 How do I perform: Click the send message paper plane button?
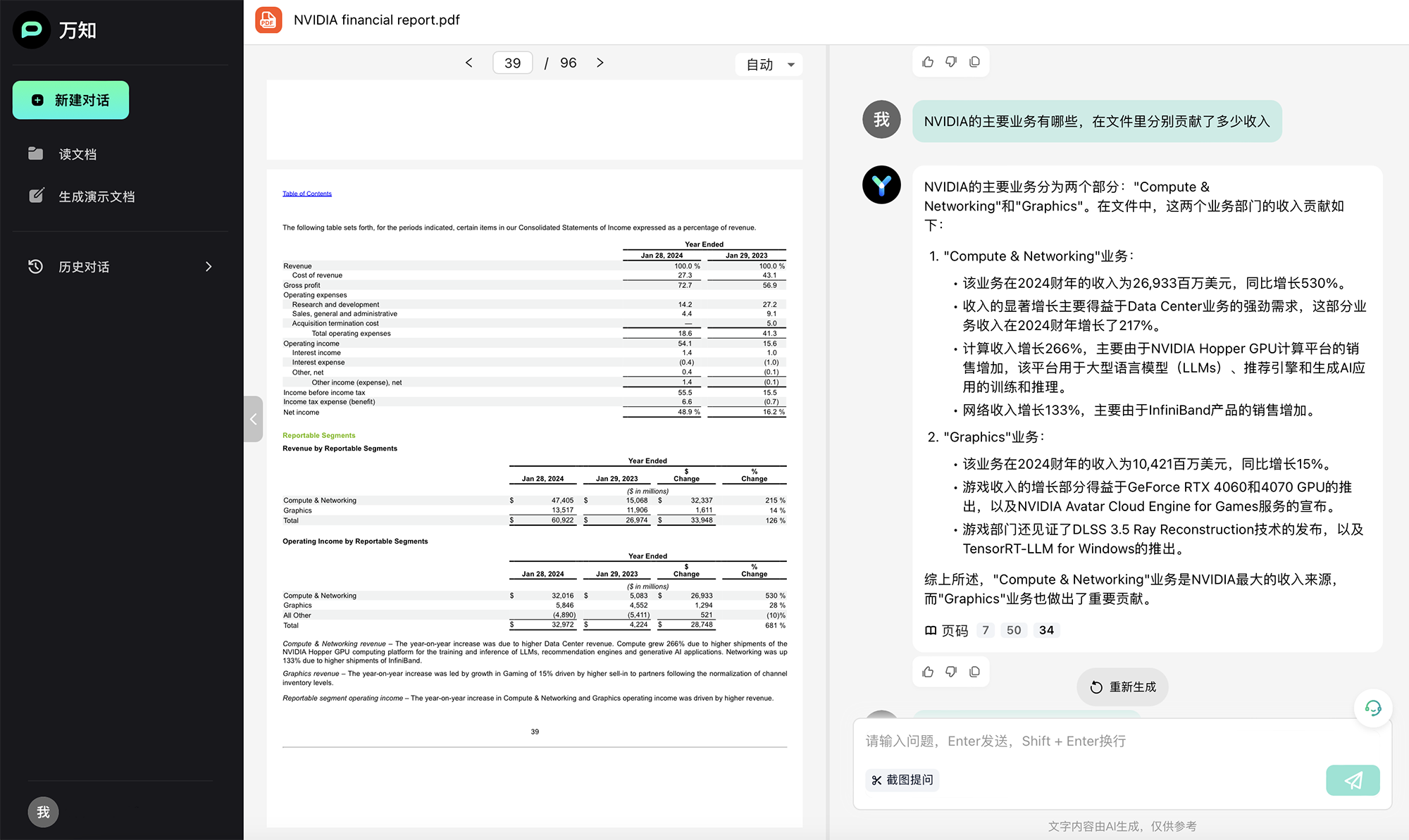[1352, 780]
